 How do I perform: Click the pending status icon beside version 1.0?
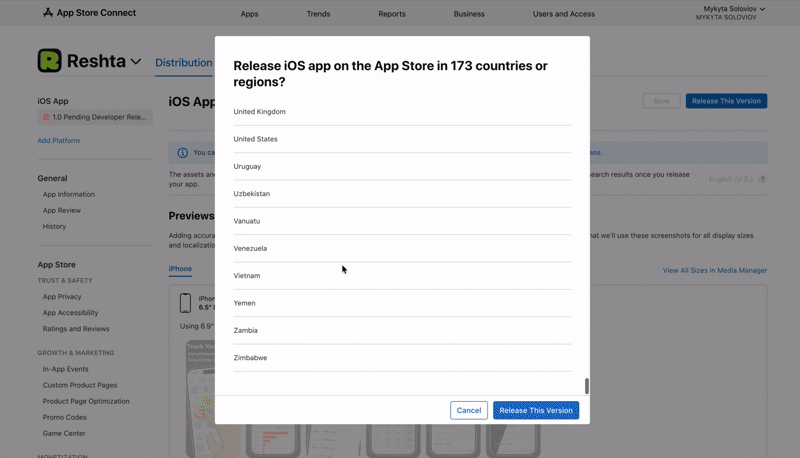(x=46, y=117)
